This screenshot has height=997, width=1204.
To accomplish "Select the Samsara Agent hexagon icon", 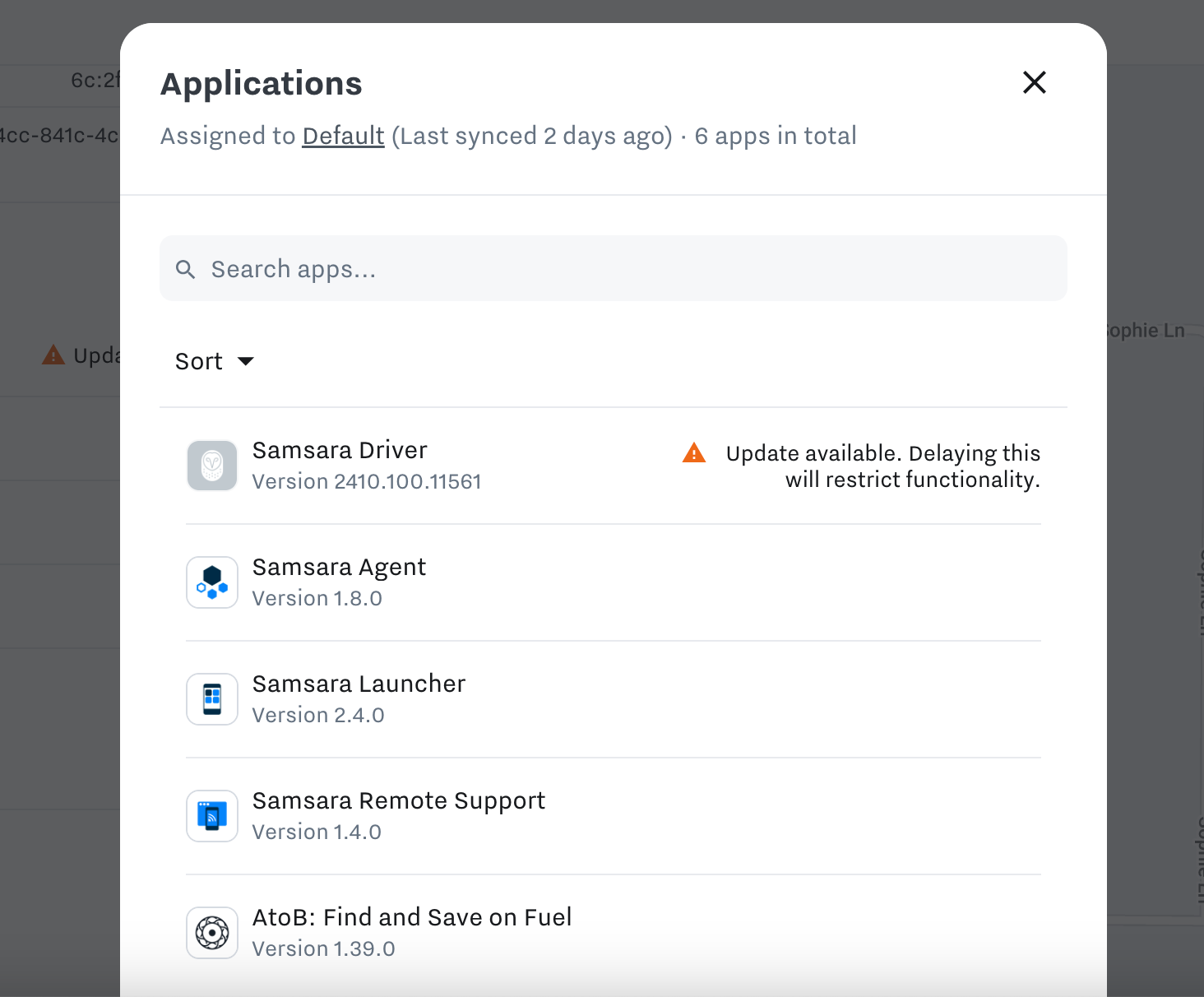I will tap(211, 582).
